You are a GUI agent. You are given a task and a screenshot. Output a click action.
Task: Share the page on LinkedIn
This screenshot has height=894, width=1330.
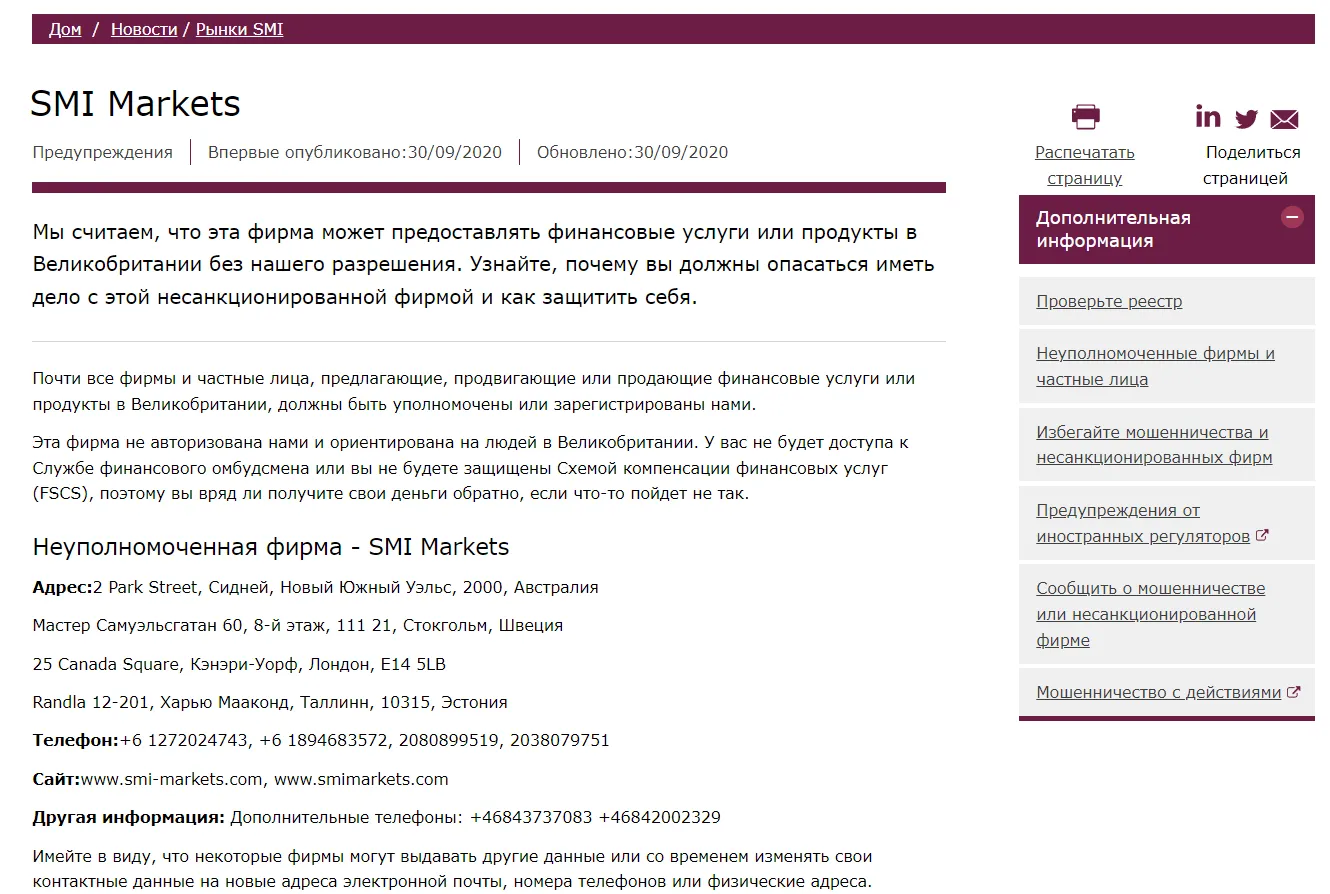pyautogui.click(x=1208, y=117)
